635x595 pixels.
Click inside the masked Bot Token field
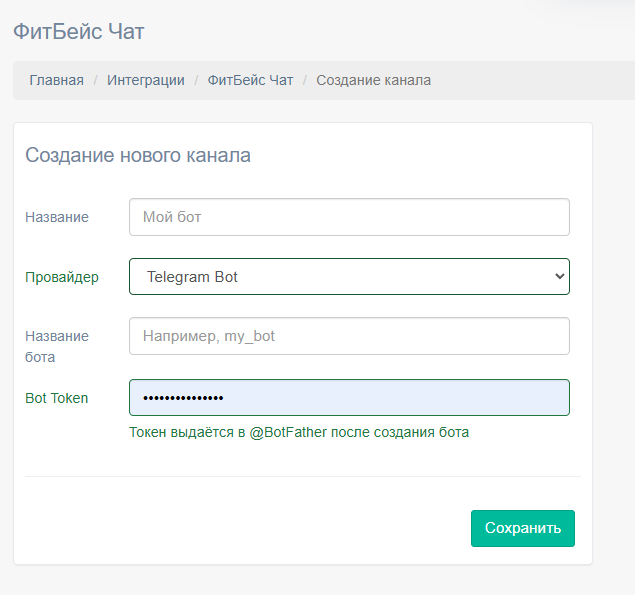pyautogui.click(x=349, y=398)
